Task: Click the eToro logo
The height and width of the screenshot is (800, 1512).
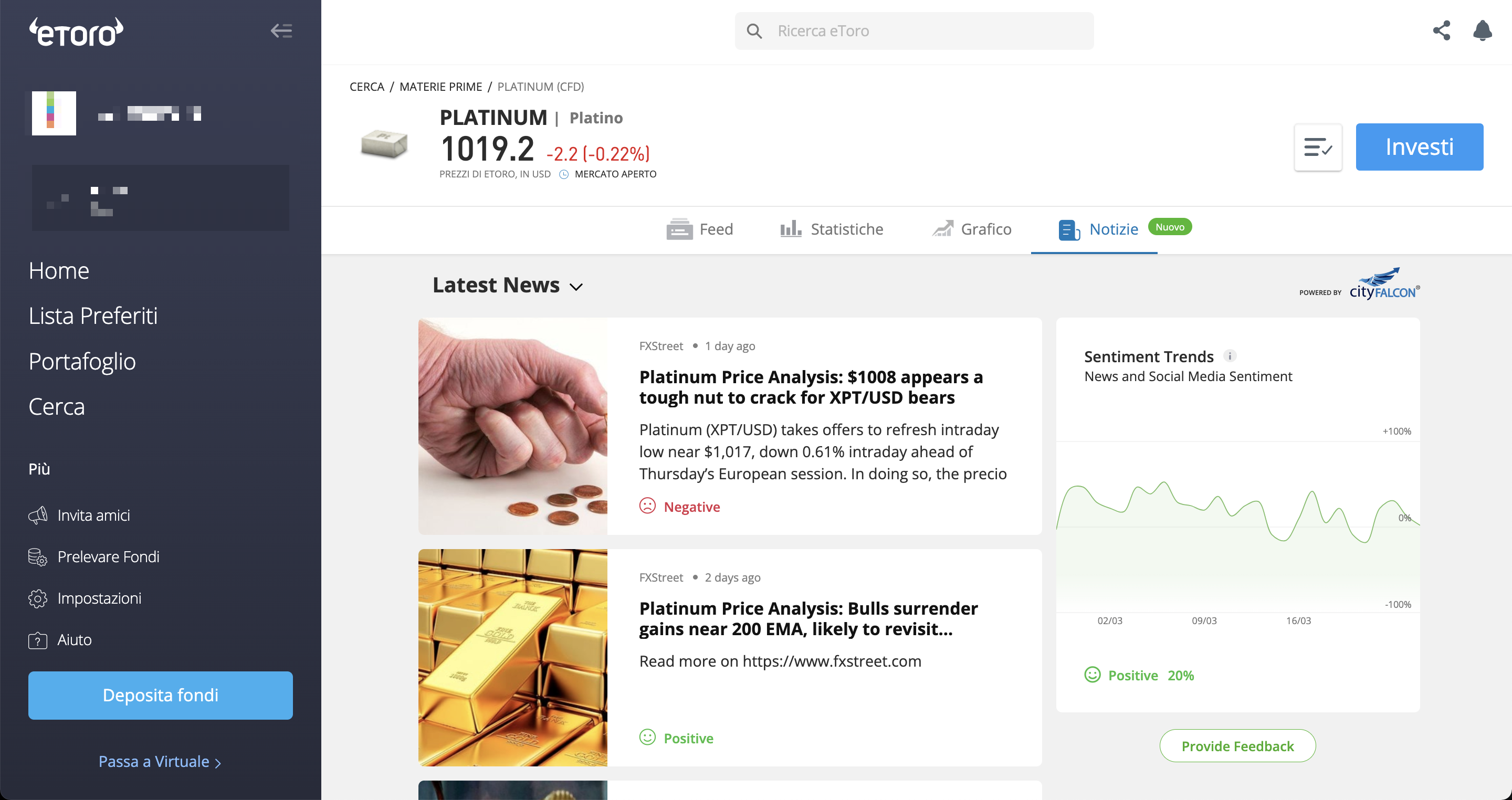Action: tap(76, 31)
